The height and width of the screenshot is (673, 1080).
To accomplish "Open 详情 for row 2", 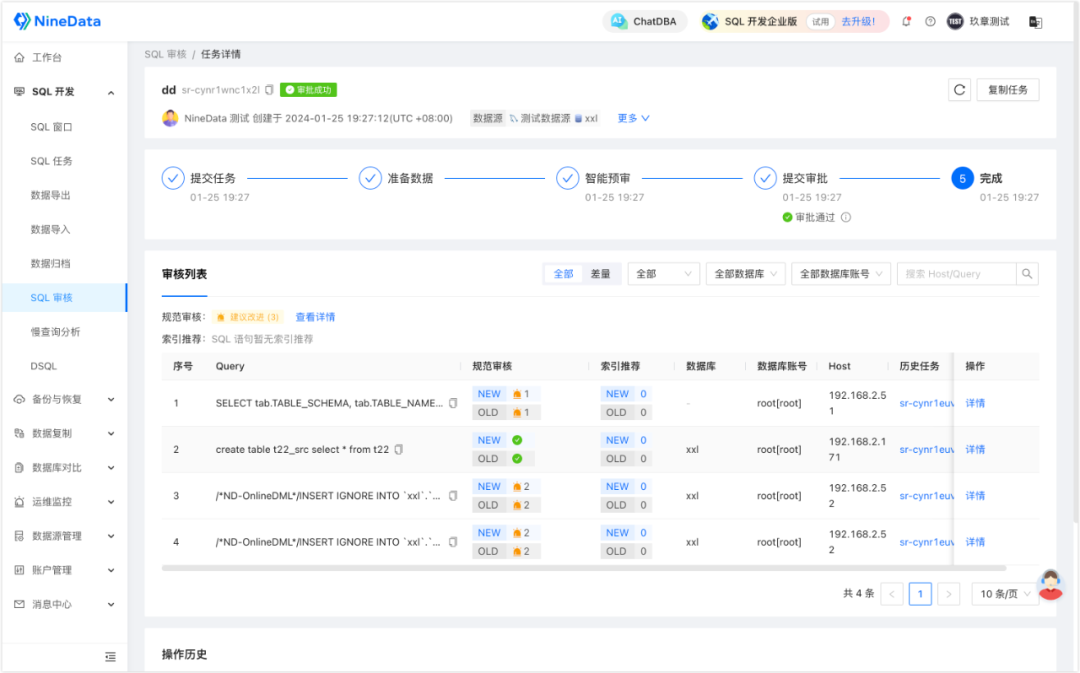I will (x=975, y=449).
